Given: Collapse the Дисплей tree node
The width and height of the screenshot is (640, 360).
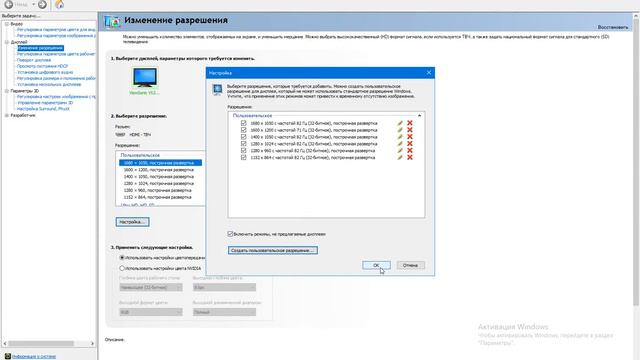Looking at the screenshot, I should [x=7, y=42].
